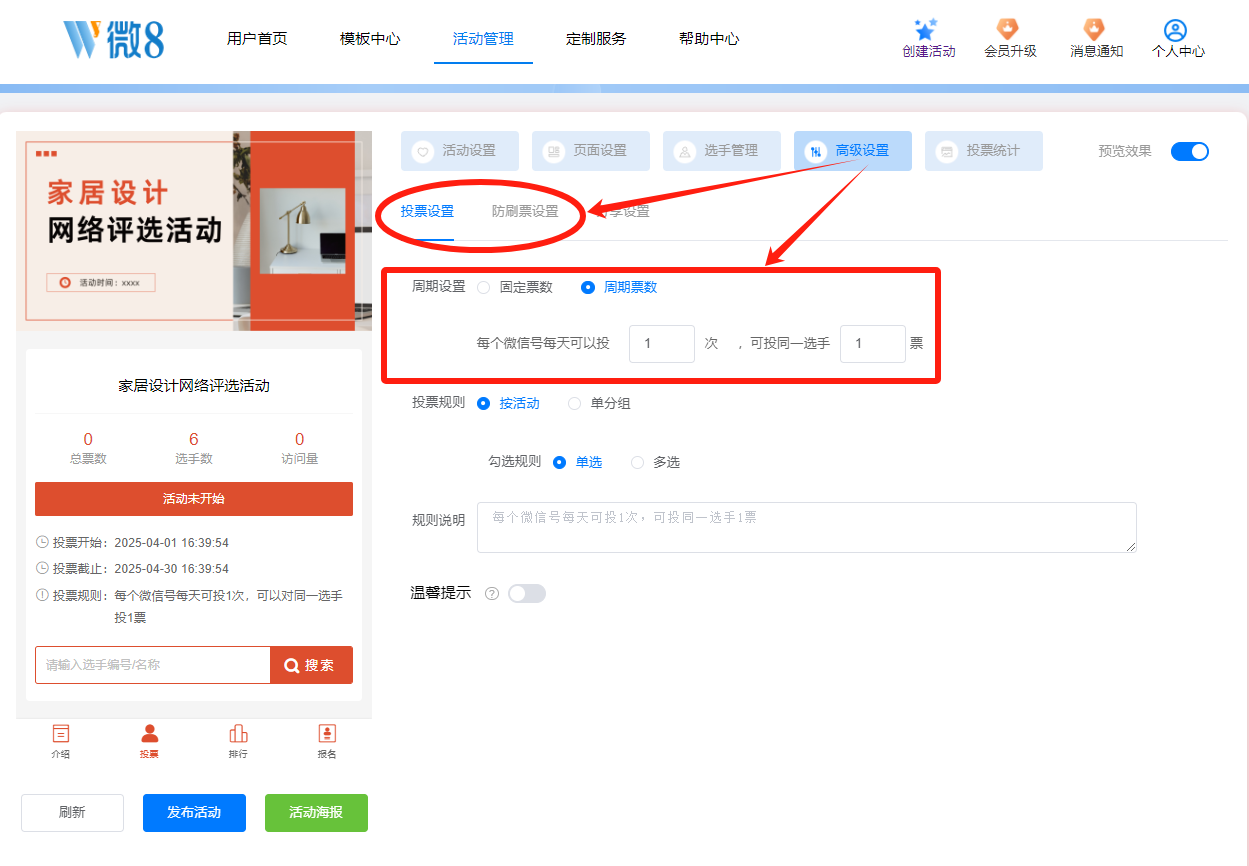The image size is (1249, 866).
Task: Click the info icon beside 投票规则
Action: point(42,595)
